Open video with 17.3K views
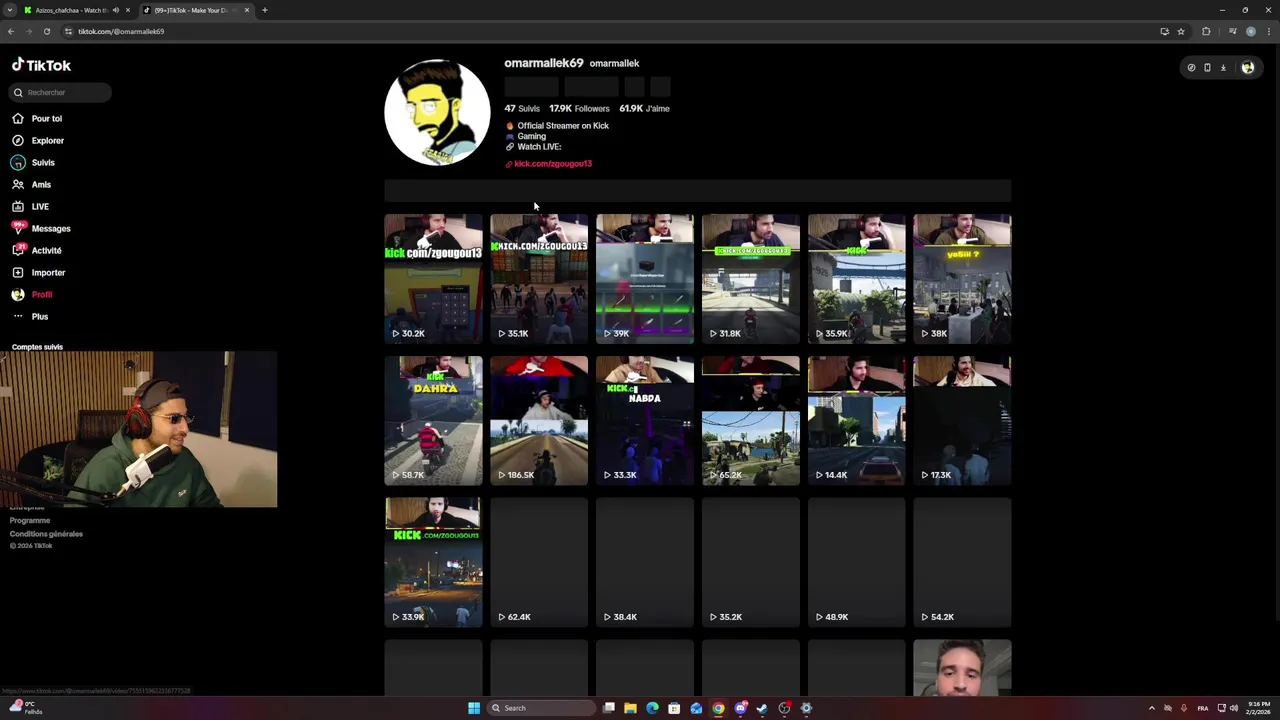The width and height of the screenshot is (1280, 720). pos(962,421)
